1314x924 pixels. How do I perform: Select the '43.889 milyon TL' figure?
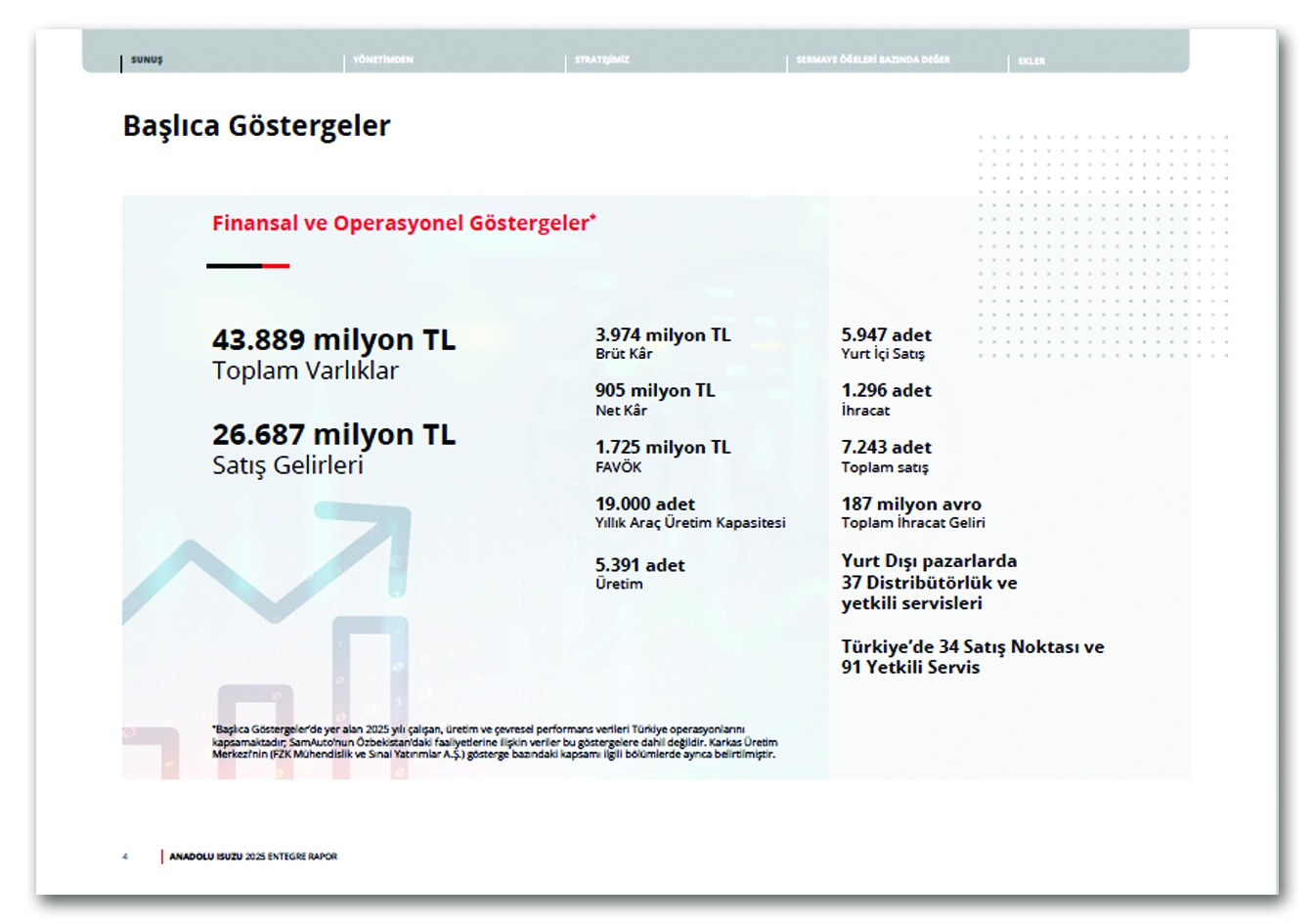[x=333, y=339]
